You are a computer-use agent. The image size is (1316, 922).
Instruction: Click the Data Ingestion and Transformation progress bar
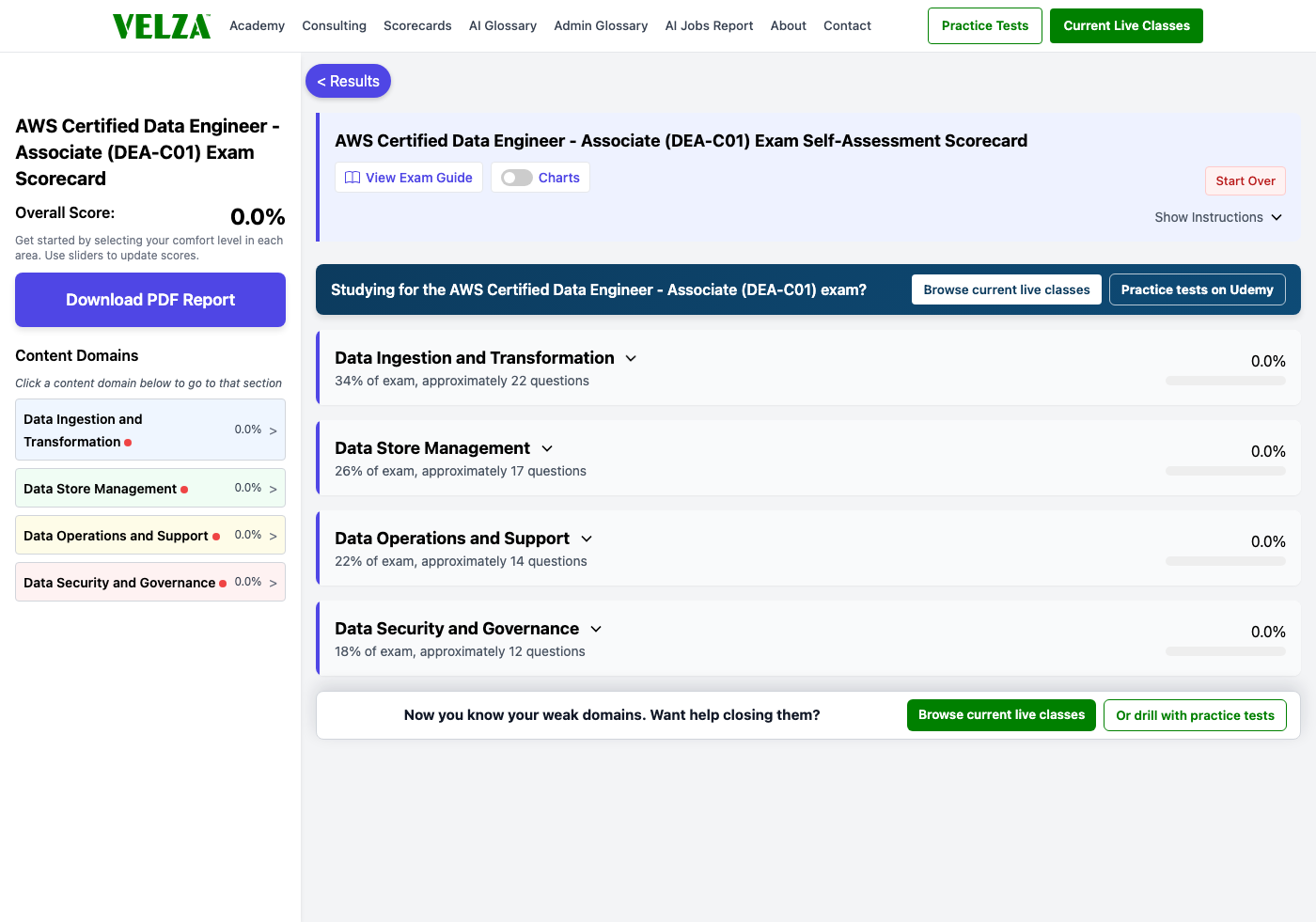1226,381
